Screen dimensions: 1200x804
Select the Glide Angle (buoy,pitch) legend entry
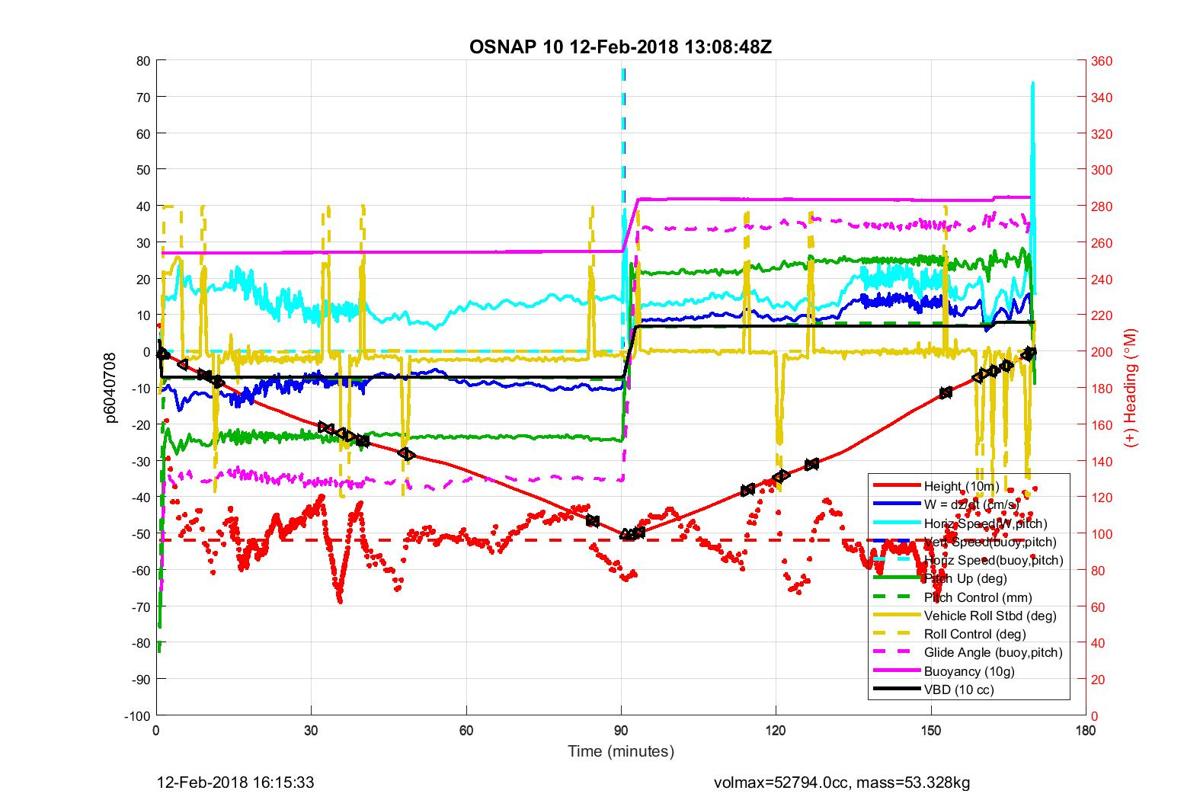(993, 653)
